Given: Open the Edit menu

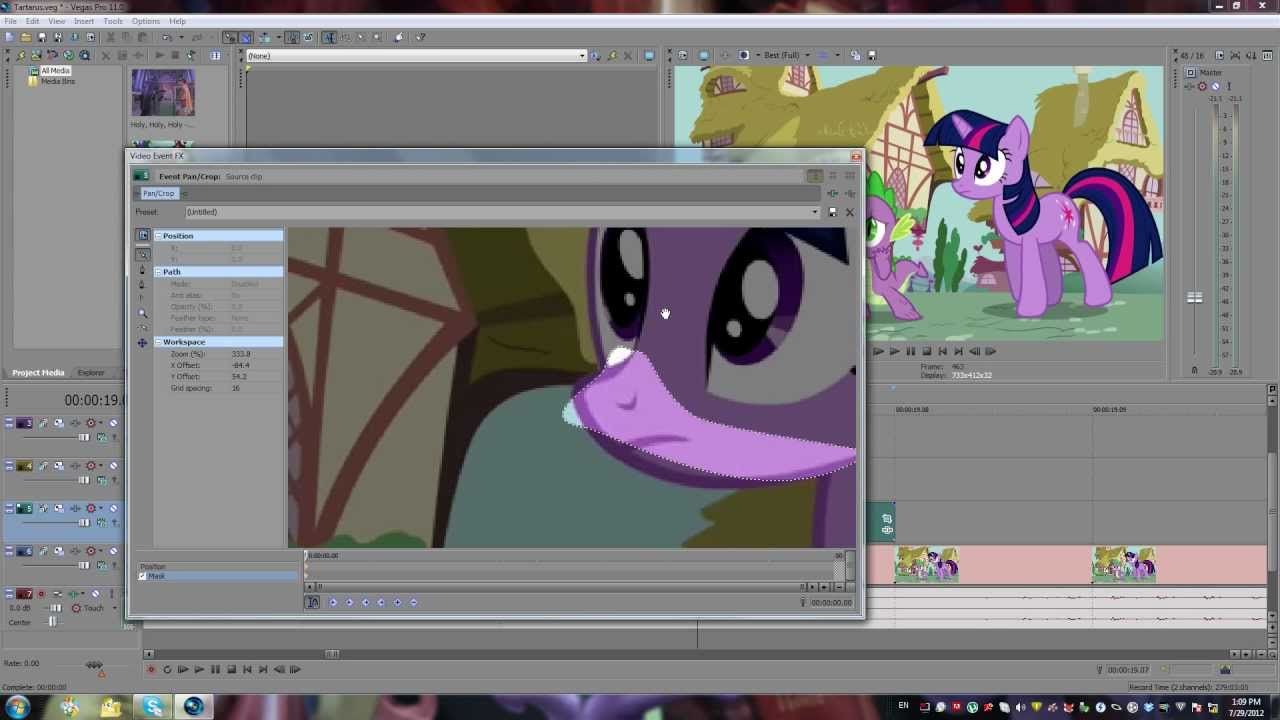Looking at the screenshot, I should (x=33, y=21).
